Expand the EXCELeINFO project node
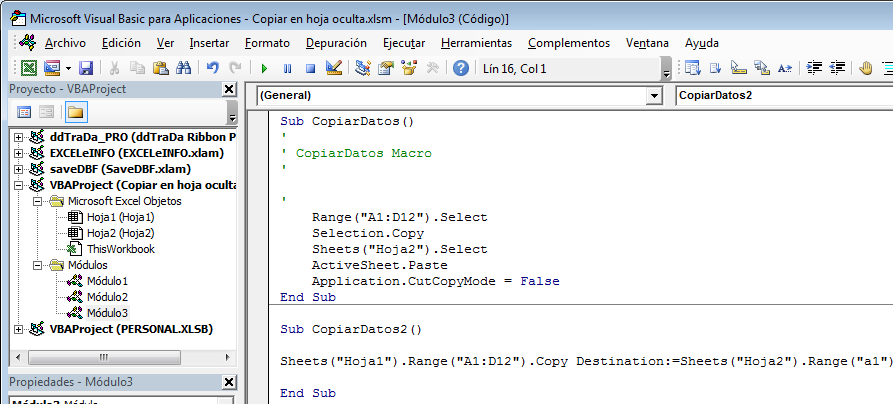Image resolution: width=893 pixels, height=404 pixels. point(18,153)
